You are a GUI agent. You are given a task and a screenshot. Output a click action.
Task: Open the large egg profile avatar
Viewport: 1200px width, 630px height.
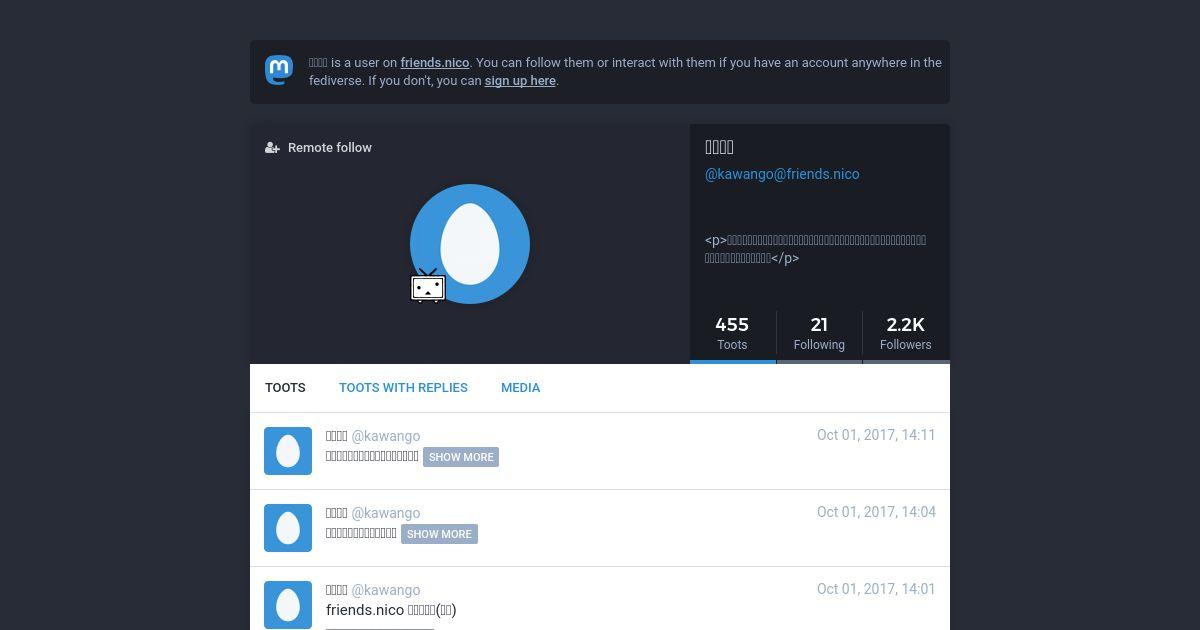(x=470, y=244)
